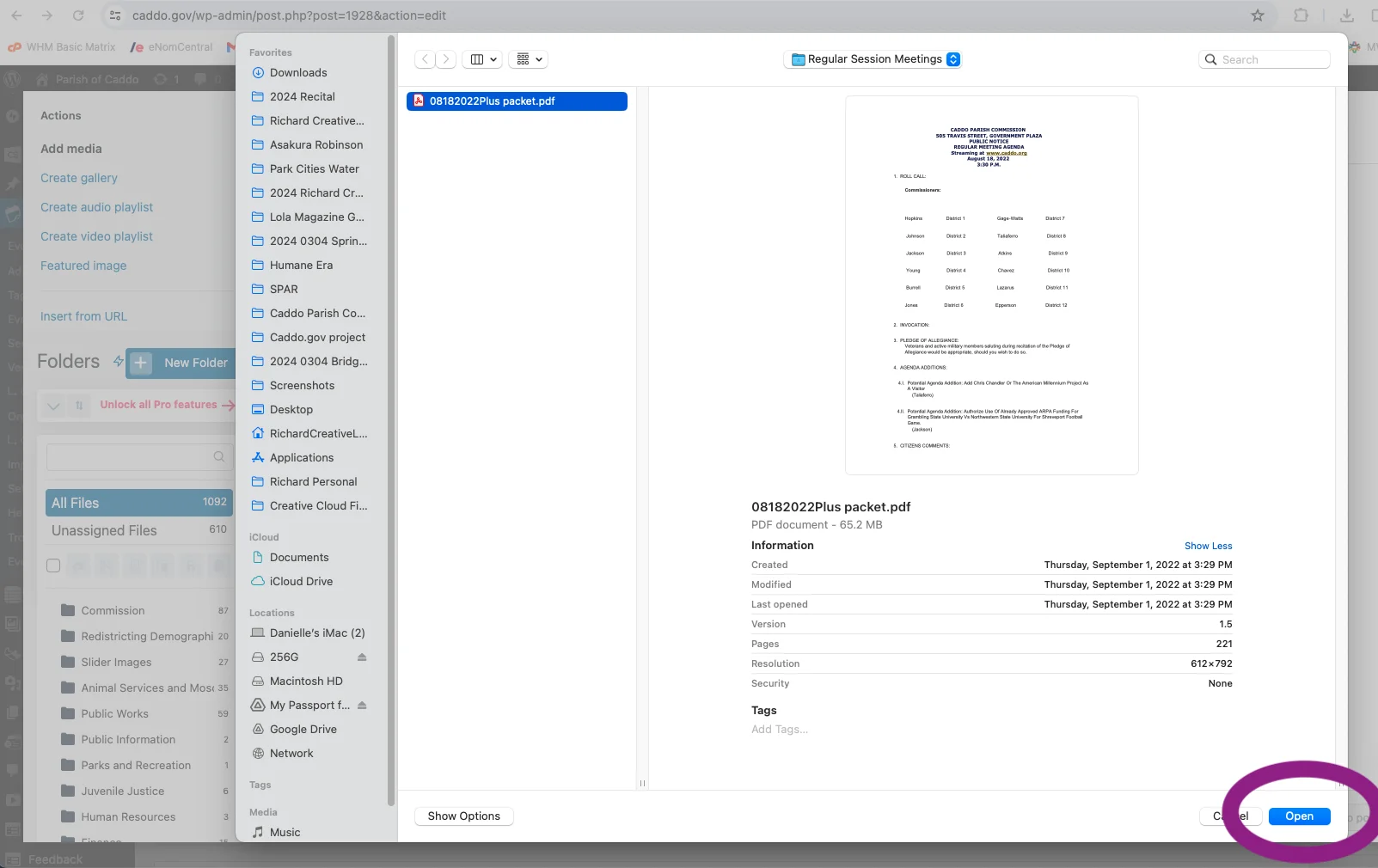Open the browser extensions puzzle icon
Viewport: 1378px width, 868px height.
[1301, 15]
